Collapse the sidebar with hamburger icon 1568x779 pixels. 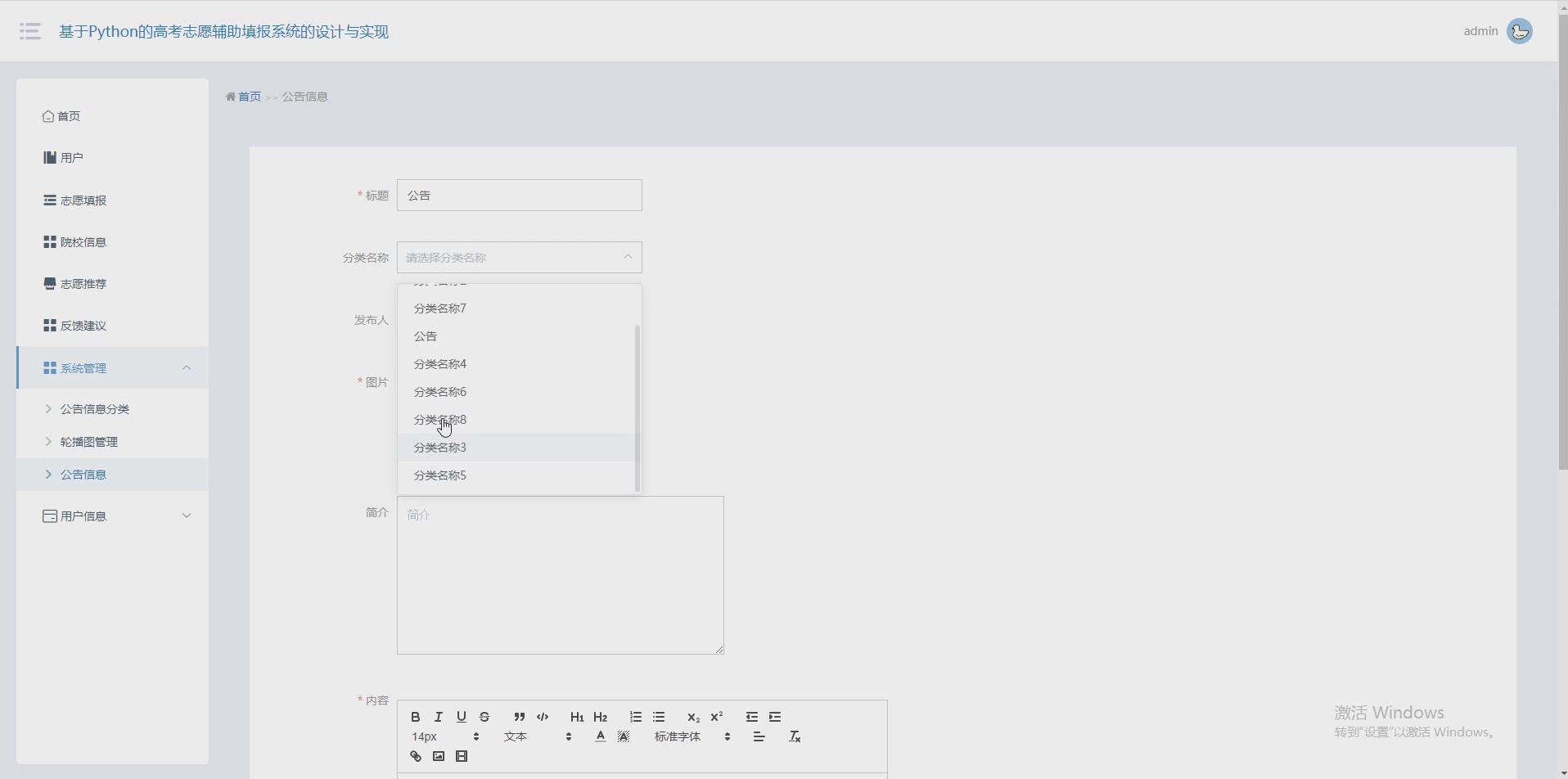[30, 31]
